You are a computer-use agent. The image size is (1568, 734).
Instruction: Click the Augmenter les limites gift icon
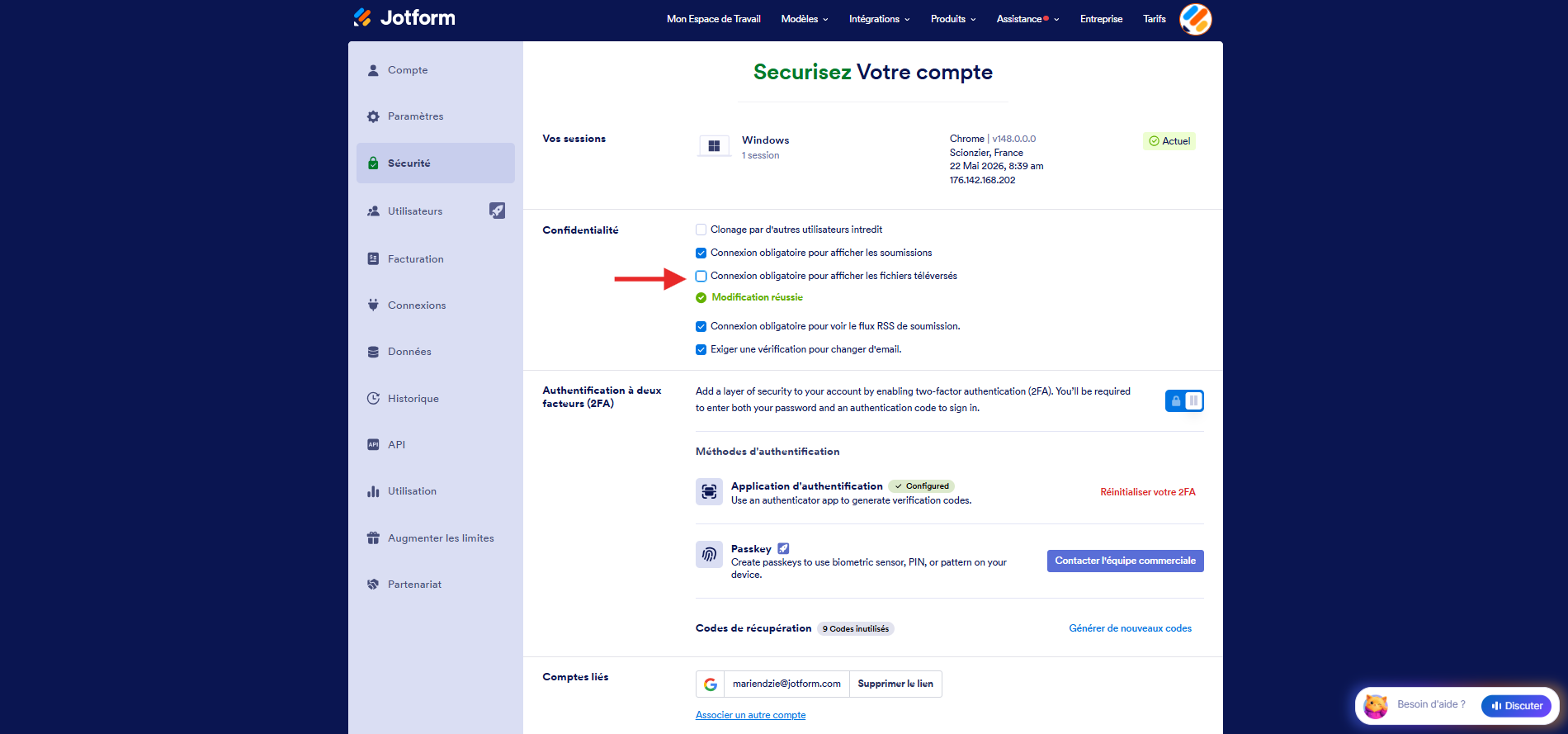click(x=373, y=538)
